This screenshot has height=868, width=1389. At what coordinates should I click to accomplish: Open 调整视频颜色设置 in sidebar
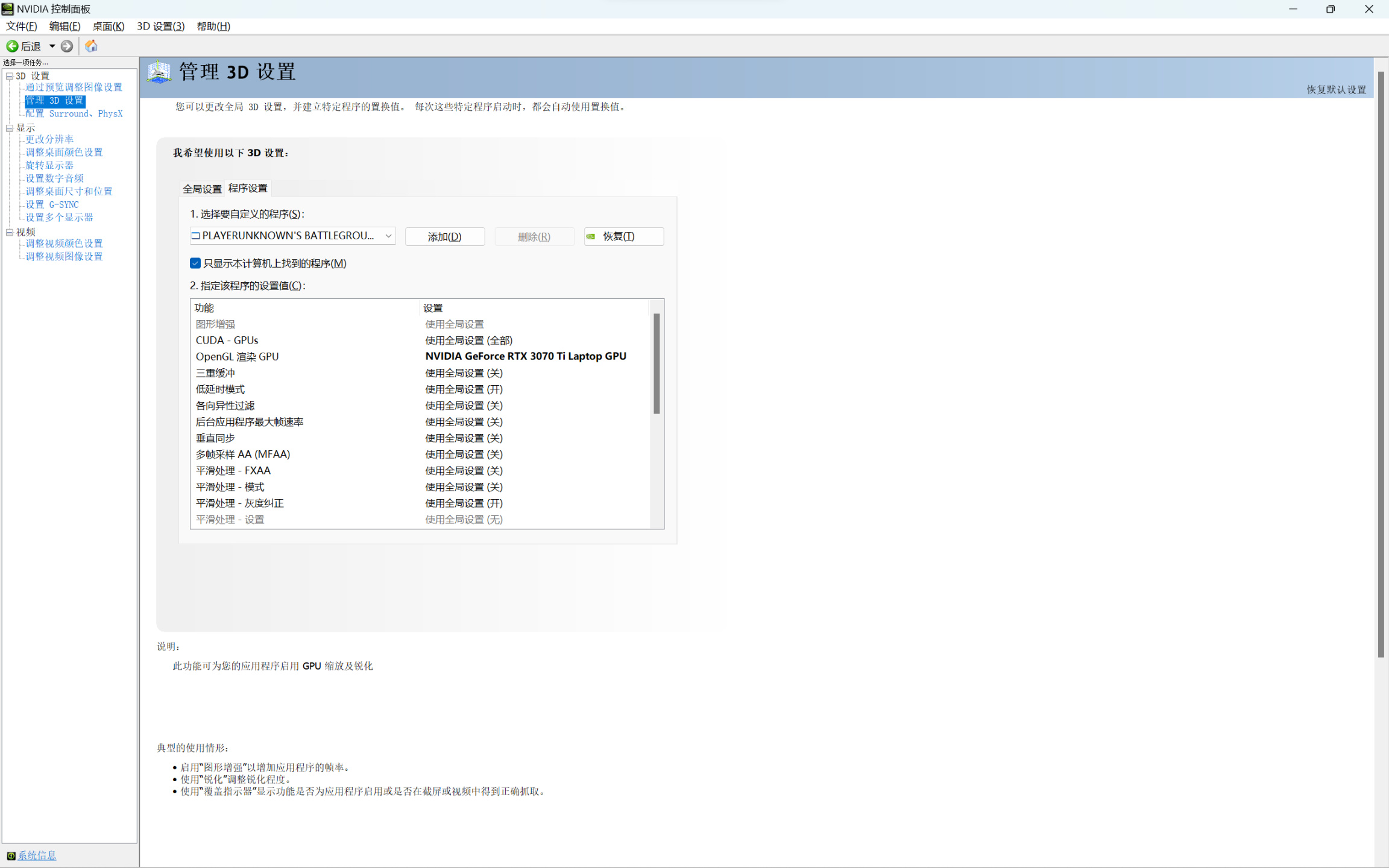point(64,244)
